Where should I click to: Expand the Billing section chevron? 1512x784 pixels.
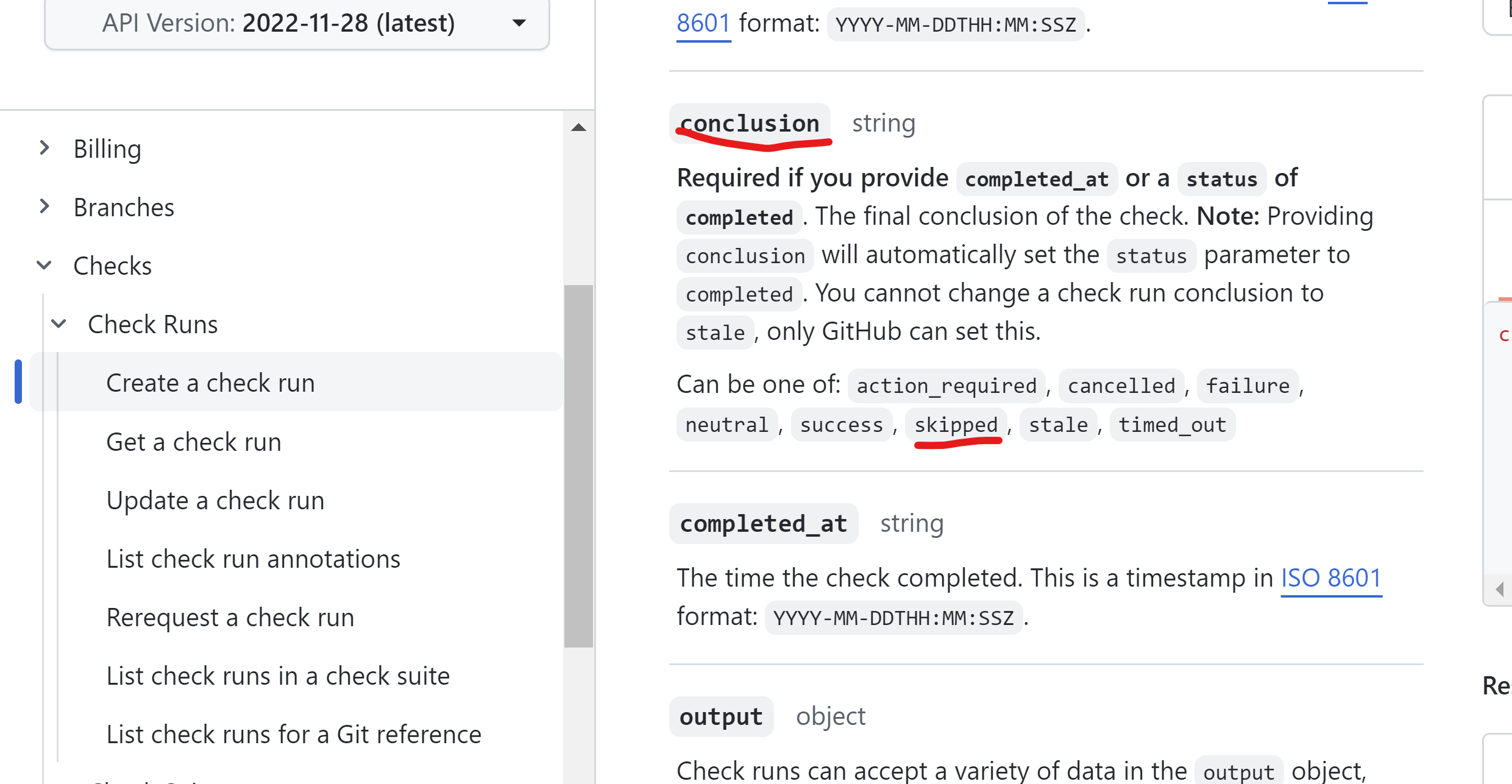point(44,147)
